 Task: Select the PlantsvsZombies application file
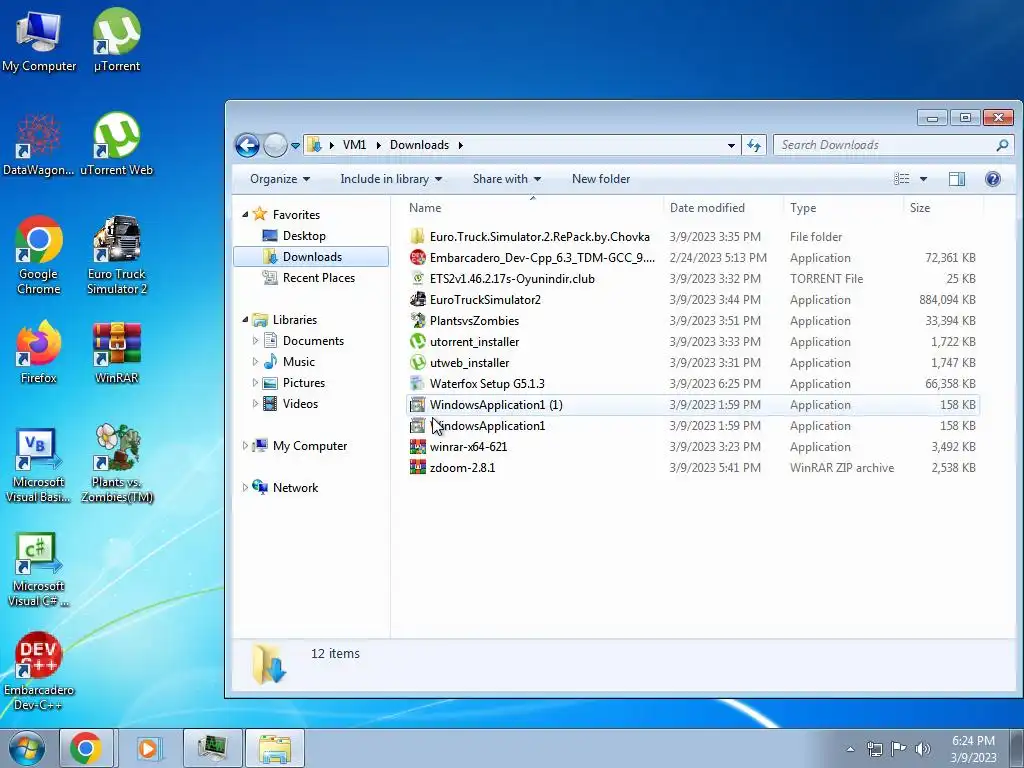[692, 321]
